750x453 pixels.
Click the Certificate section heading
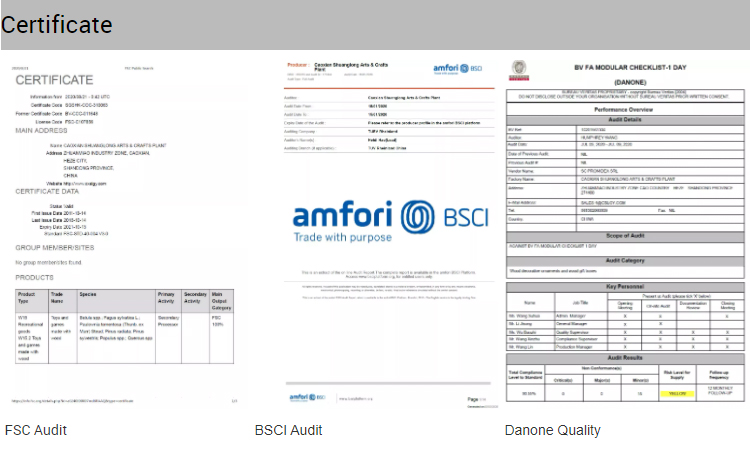pyautogui.click(x=56, y=25)
